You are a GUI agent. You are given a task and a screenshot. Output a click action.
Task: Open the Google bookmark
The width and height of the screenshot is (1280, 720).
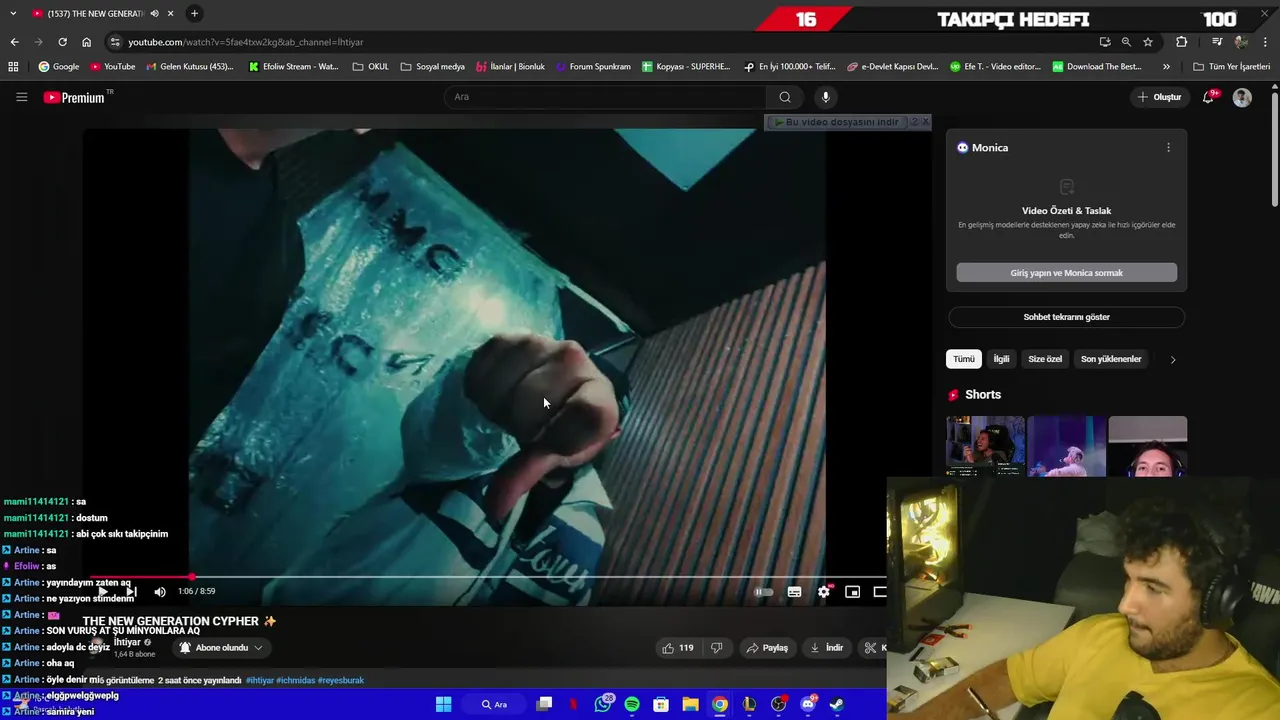[58, 67]
